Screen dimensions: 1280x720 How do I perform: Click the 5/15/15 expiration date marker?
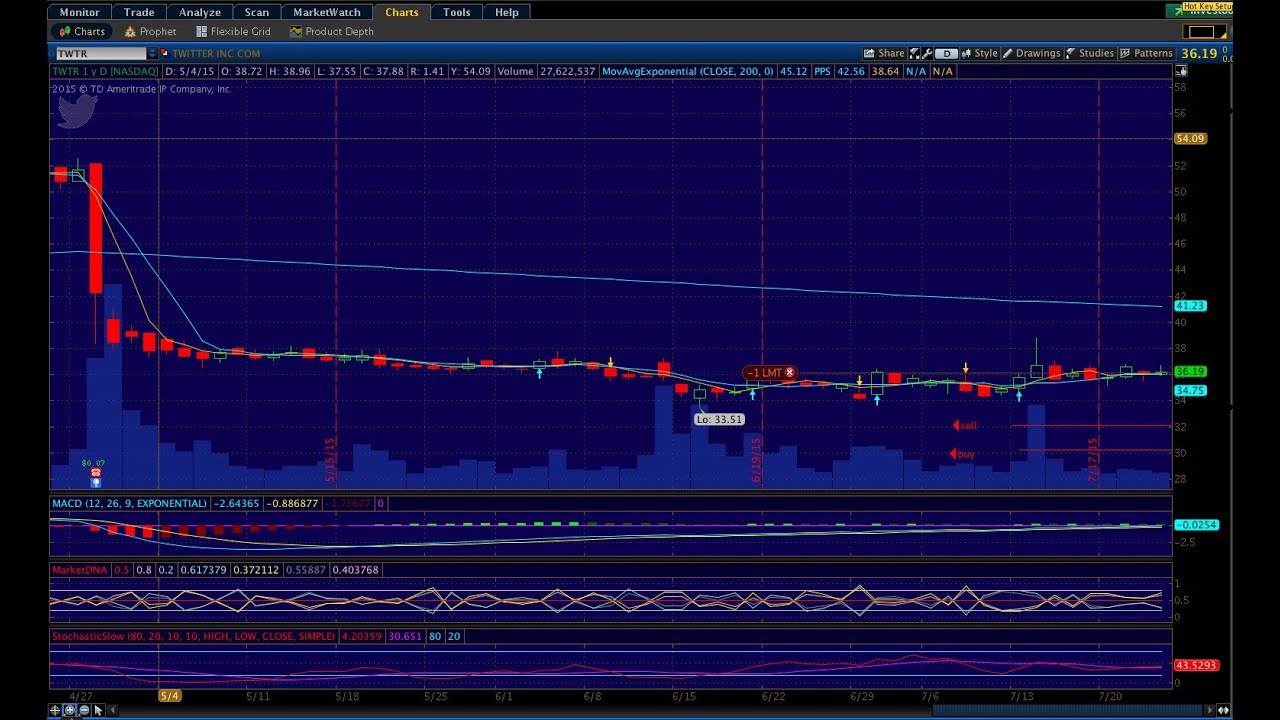pyautogui.click(x=330, y=460)
